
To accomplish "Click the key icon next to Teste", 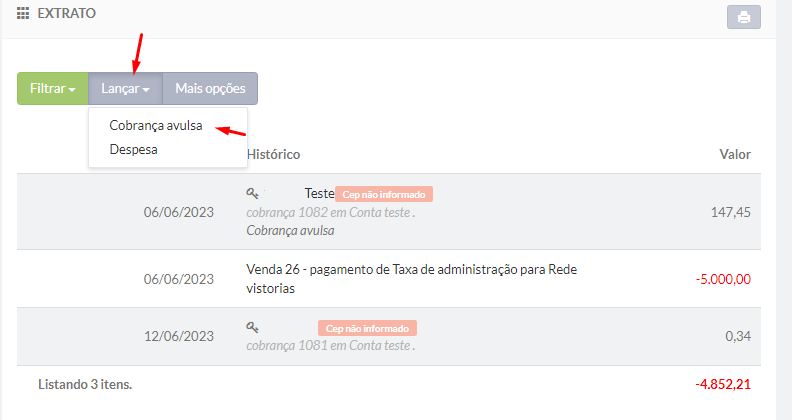I will point(253,193).
